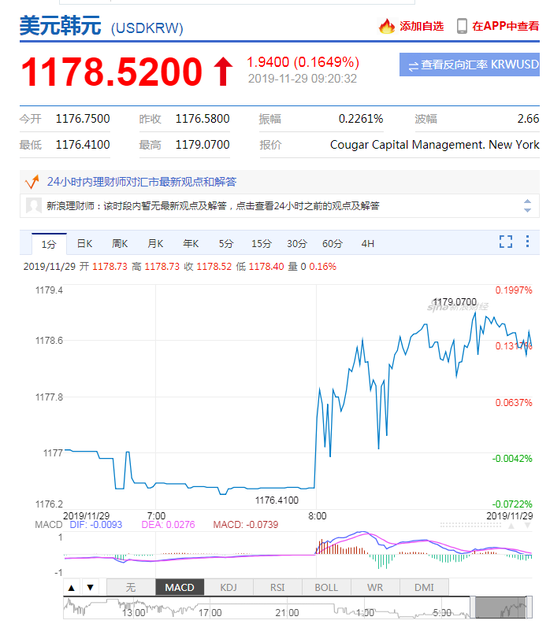
Task: Click the 新浪理财师 avatar thumbnail
Action: pyautogui.click(x=33, y=205)
